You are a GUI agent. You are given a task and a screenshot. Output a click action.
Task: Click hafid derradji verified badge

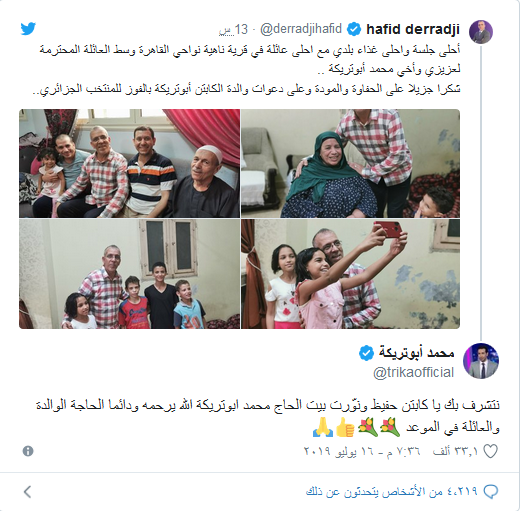354,29
